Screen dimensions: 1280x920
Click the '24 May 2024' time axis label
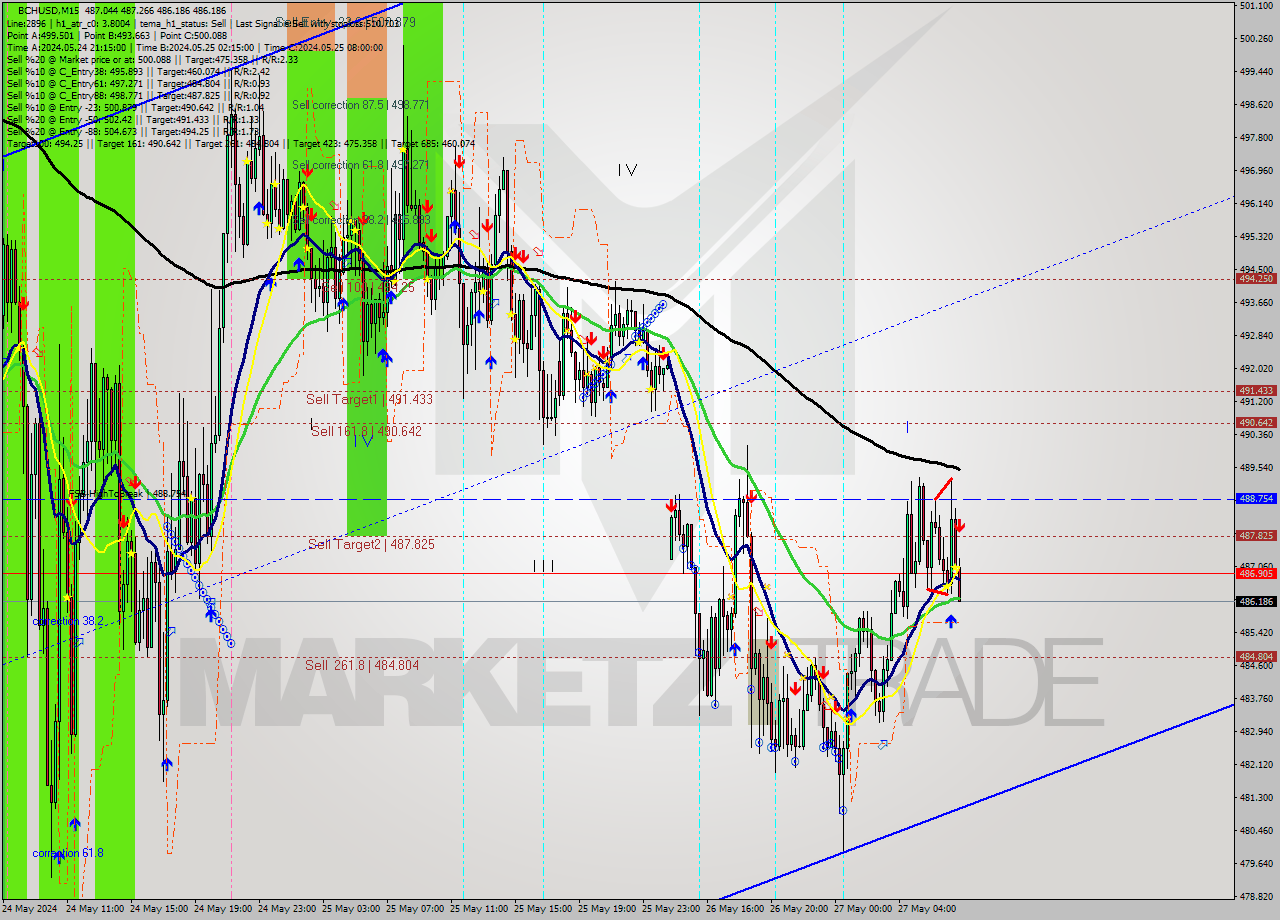coord(32,909)
